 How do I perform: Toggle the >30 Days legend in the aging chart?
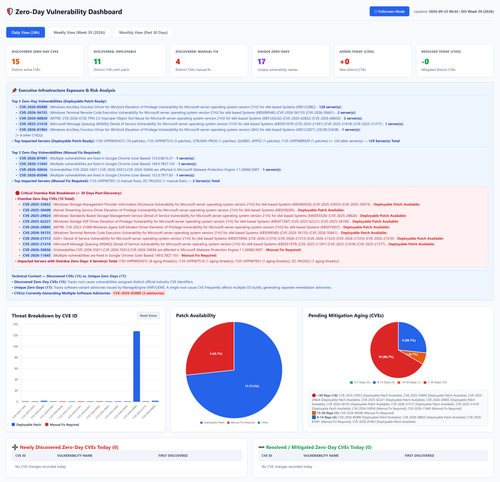tap(435, 382)
